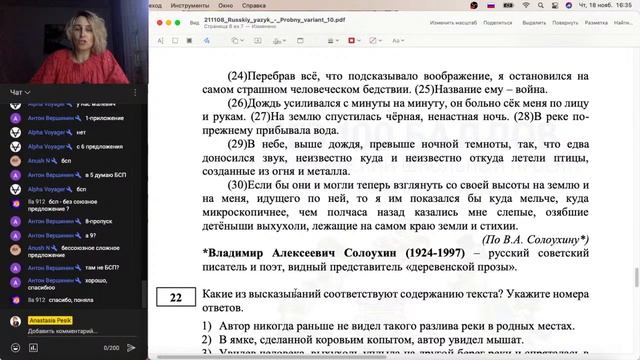Open the Shape Style line thickness menu
Image resolution: width=640 pixels, height=360 pixels.
333,41
